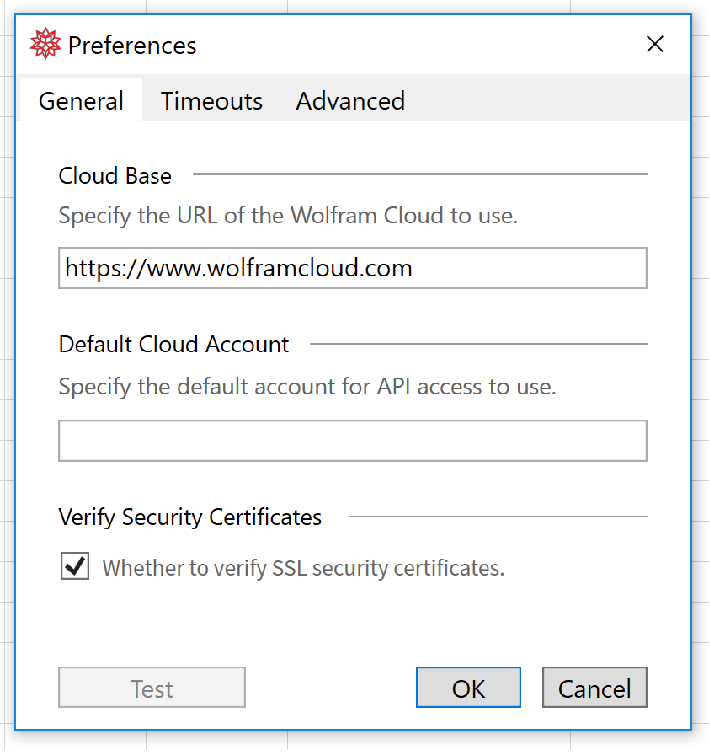Click the 'Specify the URL of the Wolfram Cloud' description
The image size is (710, 752).
point(288,215)
